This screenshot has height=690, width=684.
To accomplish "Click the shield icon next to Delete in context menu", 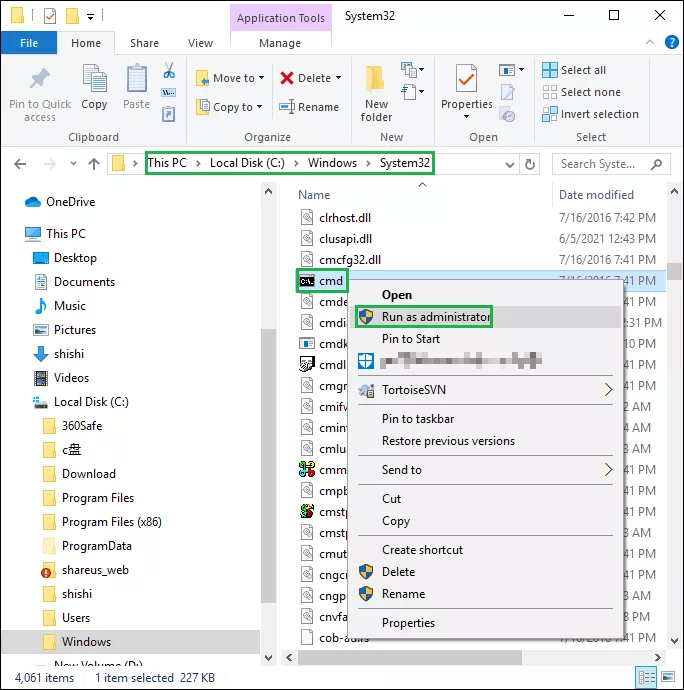I will (x=366, y=572).
